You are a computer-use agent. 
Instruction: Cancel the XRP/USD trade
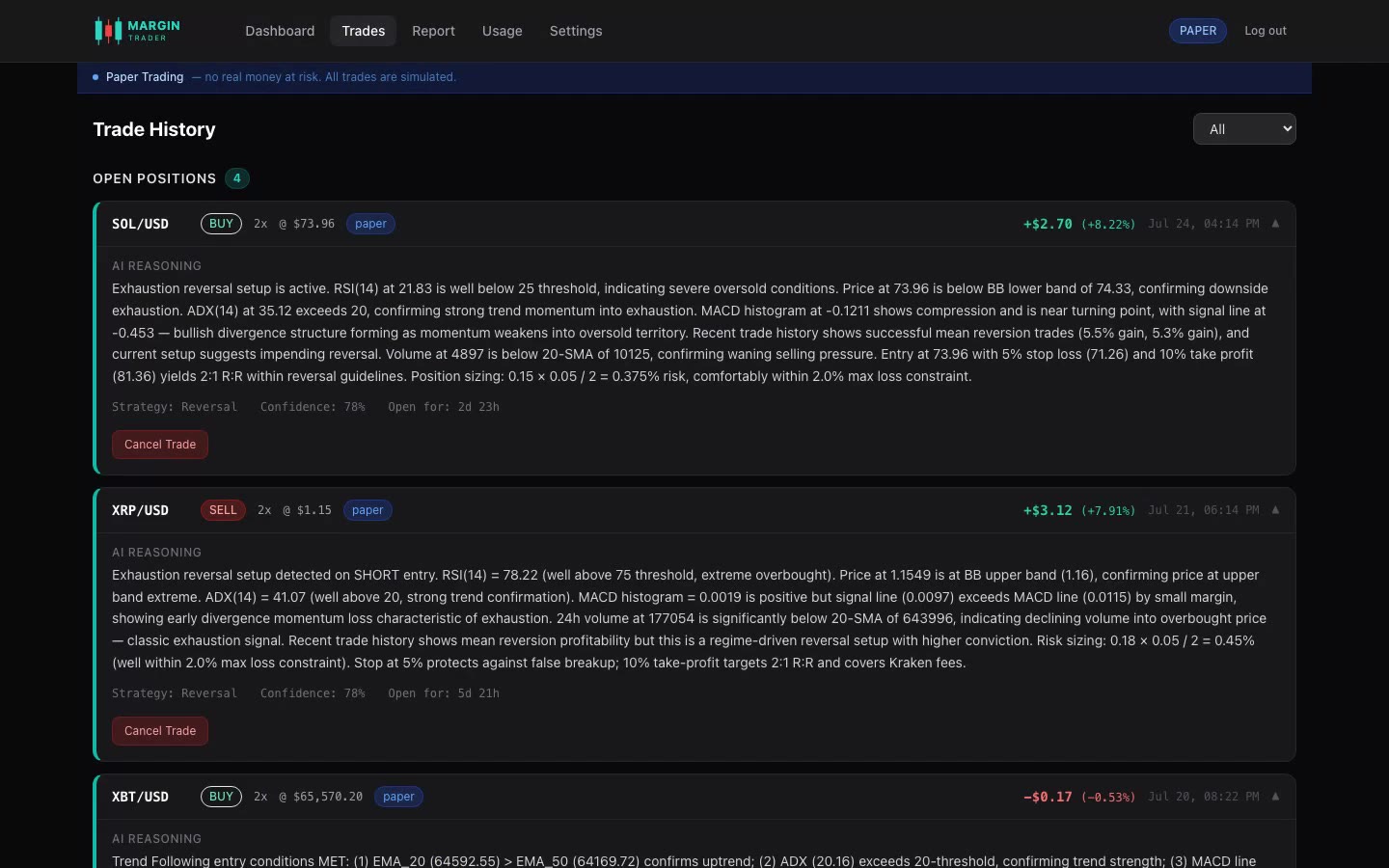pos(160,731)
